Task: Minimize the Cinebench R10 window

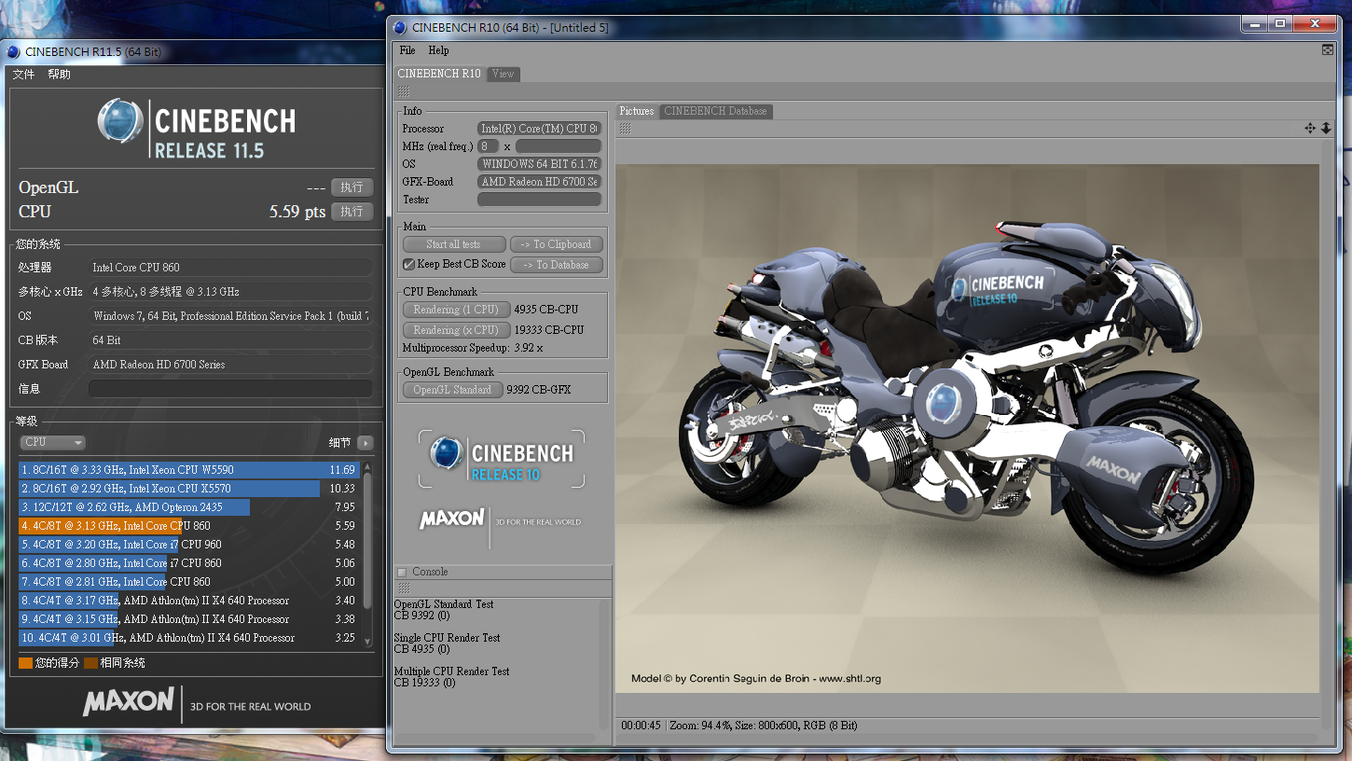Action: pyautogui.click(x=1254, y=24)
